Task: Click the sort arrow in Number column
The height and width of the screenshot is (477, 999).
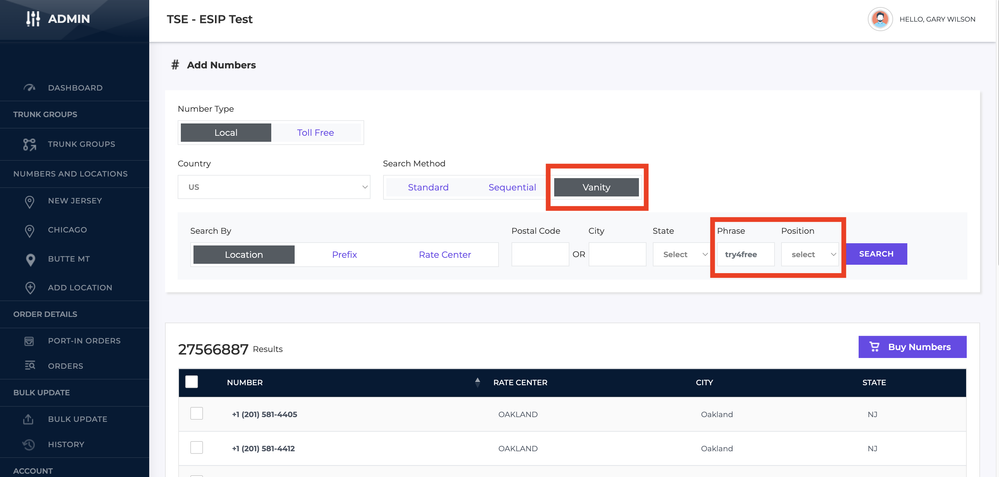Action: tap(477, 382)
